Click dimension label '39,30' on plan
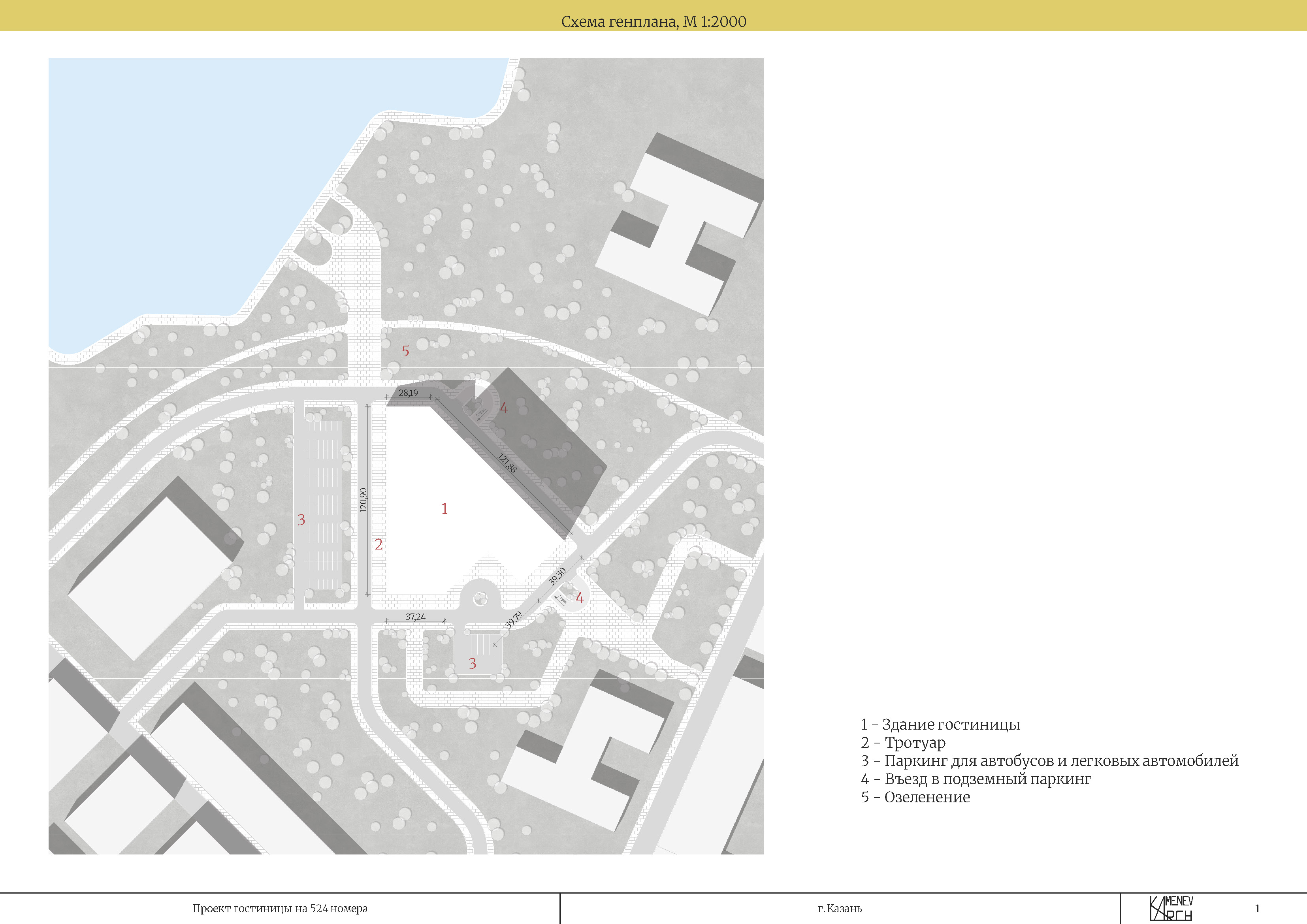 (x=557, y=576)
